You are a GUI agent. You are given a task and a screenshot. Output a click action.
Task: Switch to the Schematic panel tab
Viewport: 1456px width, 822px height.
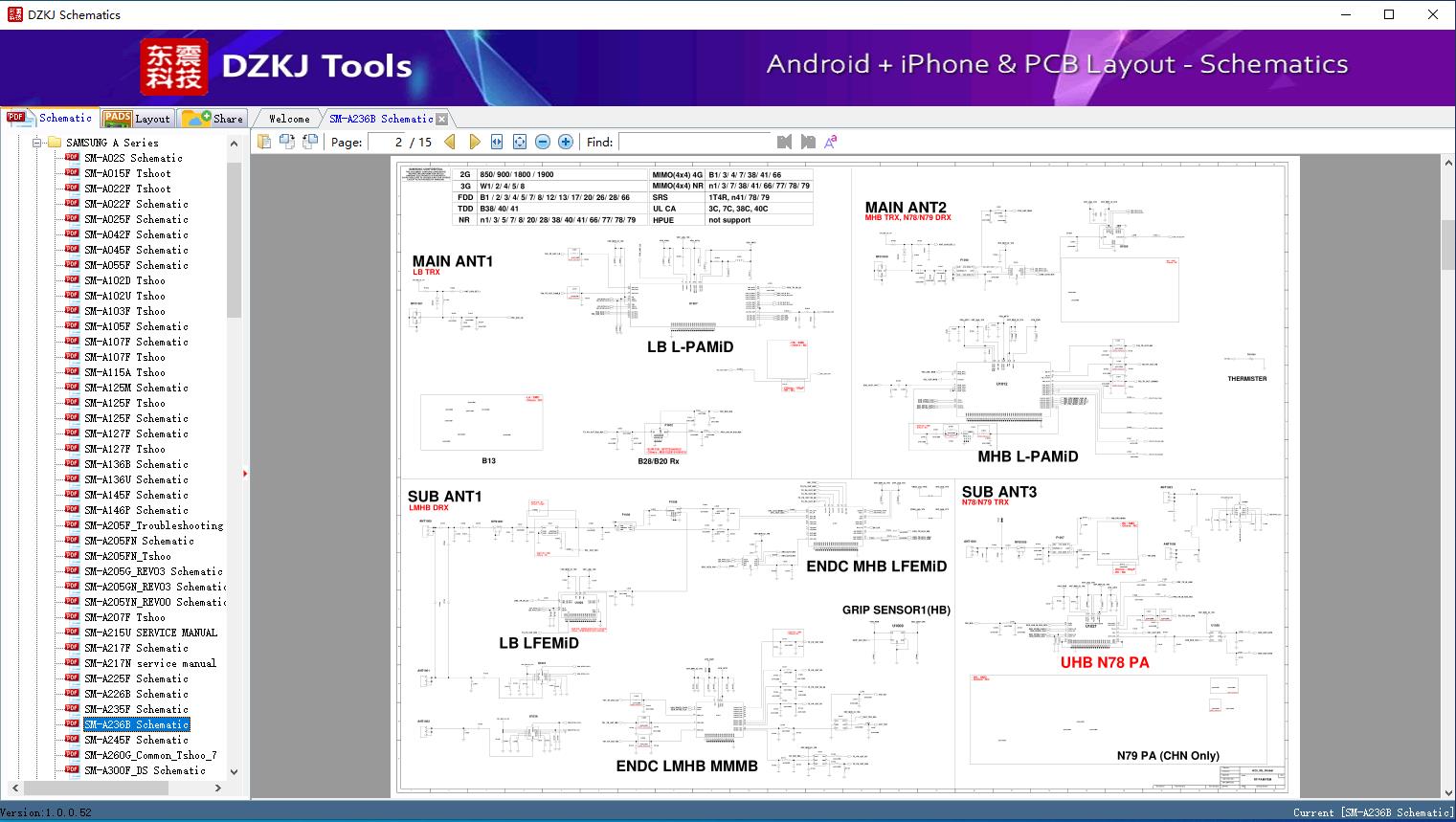tap(51, 118)
